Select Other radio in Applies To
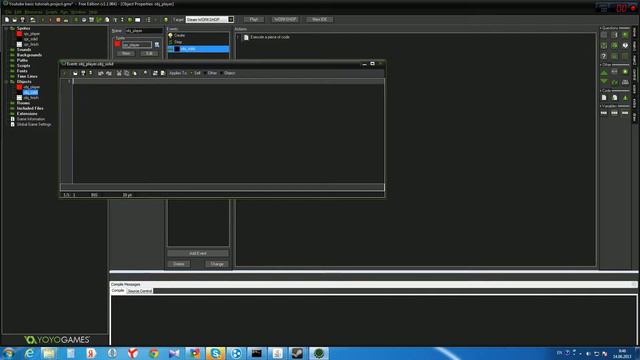This screenshot has height=360, width=640. (x=210, y=73)
